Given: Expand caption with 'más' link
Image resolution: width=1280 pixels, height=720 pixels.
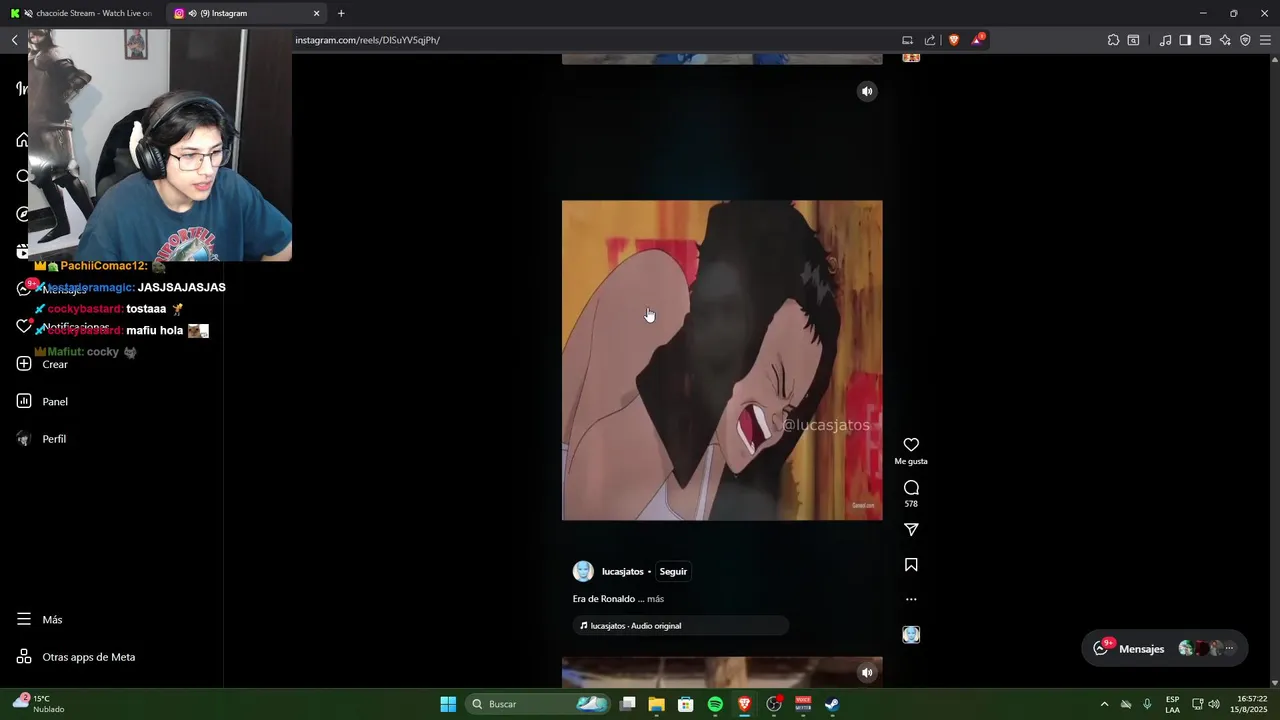Looking at the screenshot, I should pyautogui.click(x=655, y=599).
